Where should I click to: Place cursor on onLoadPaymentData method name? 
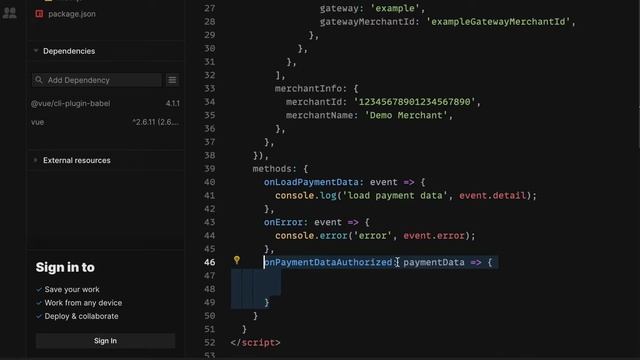click(311, 182)
